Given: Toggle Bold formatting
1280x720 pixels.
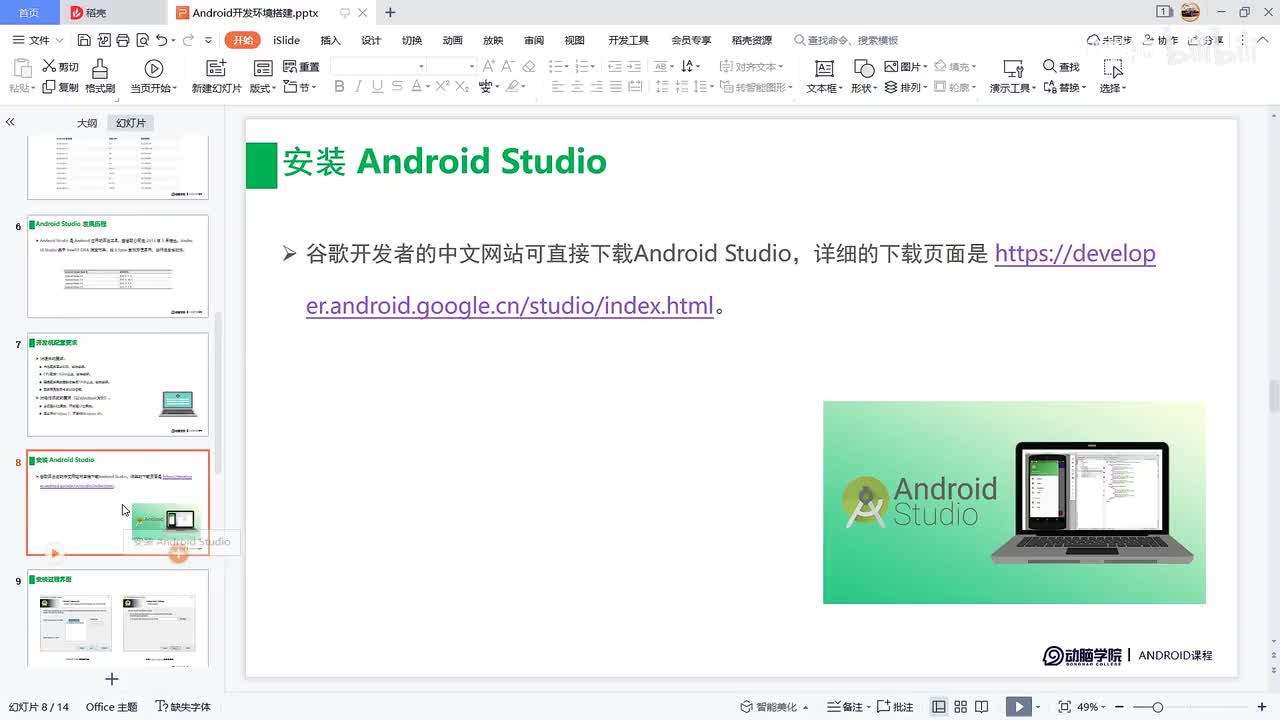Looking at the screenshot, I should (339, 87).
